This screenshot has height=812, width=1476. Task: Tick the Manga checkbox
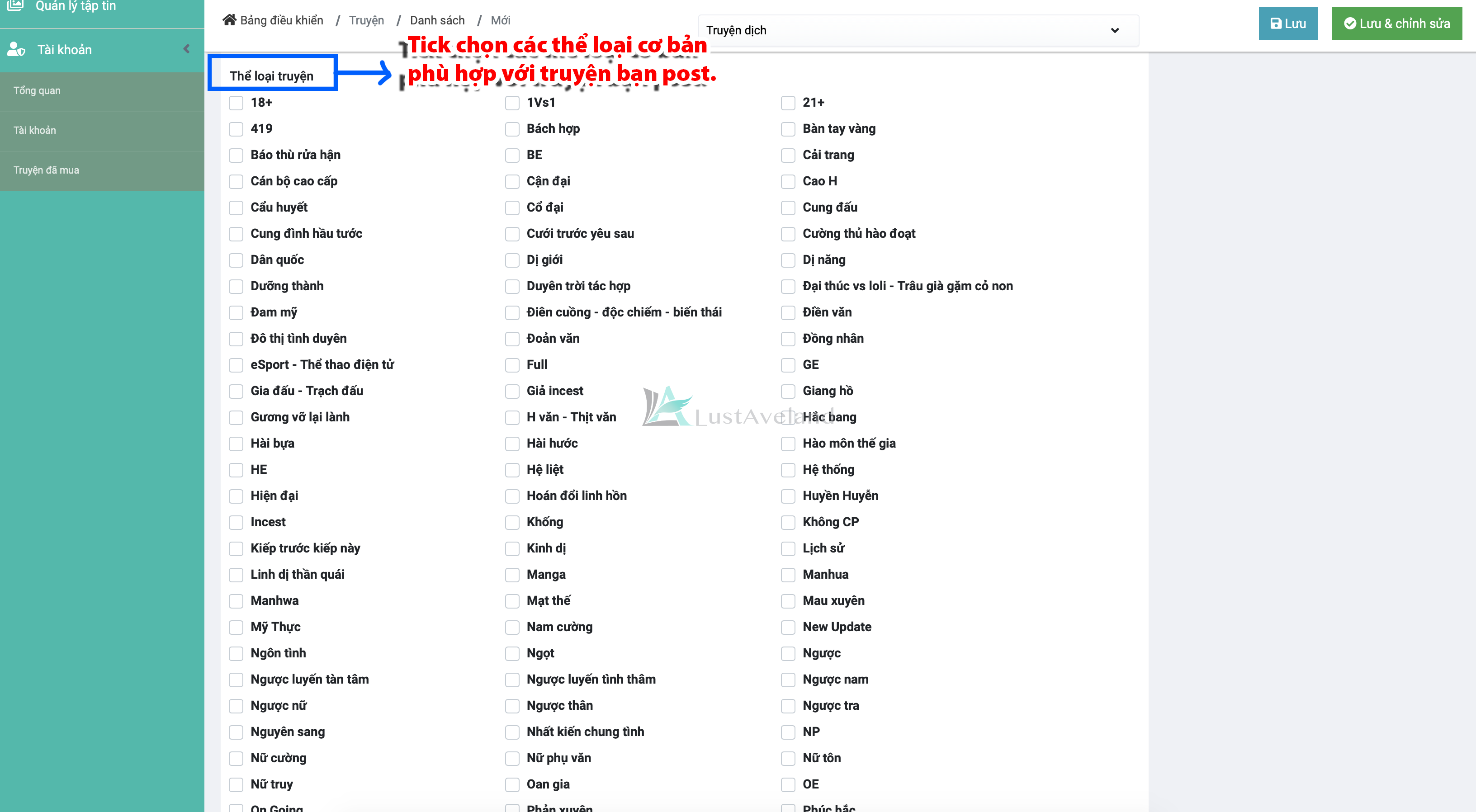click(x=512, y=575)
